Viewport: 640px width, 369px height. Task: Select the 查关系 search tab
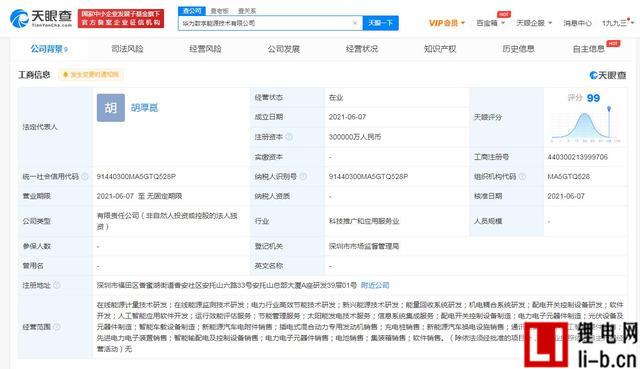pyautogui.click(x=247, y=11)
